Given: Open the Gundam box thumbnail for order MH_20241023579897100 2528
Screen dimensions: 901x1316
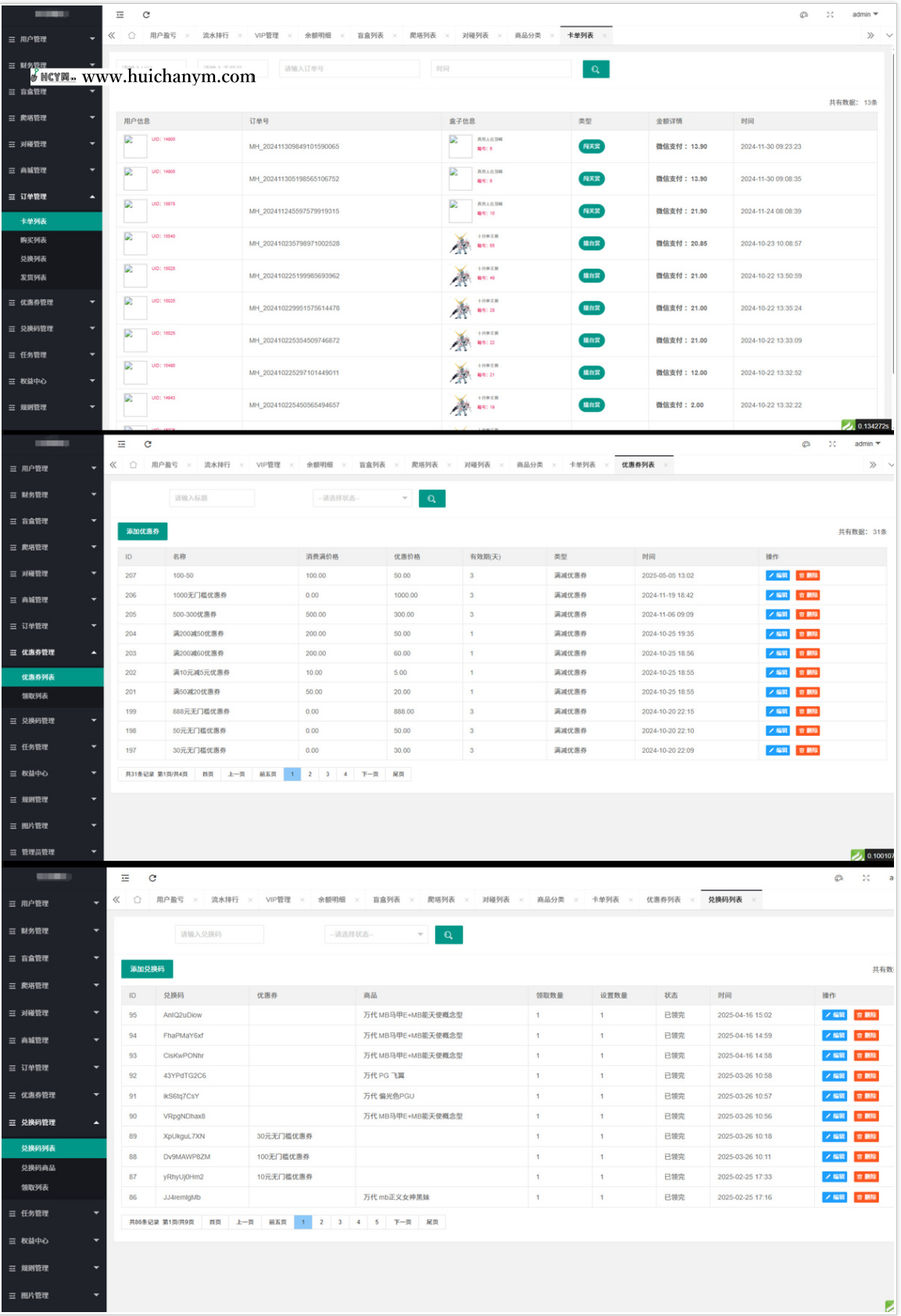Looking at the screenshot, I should coord(460,244).
